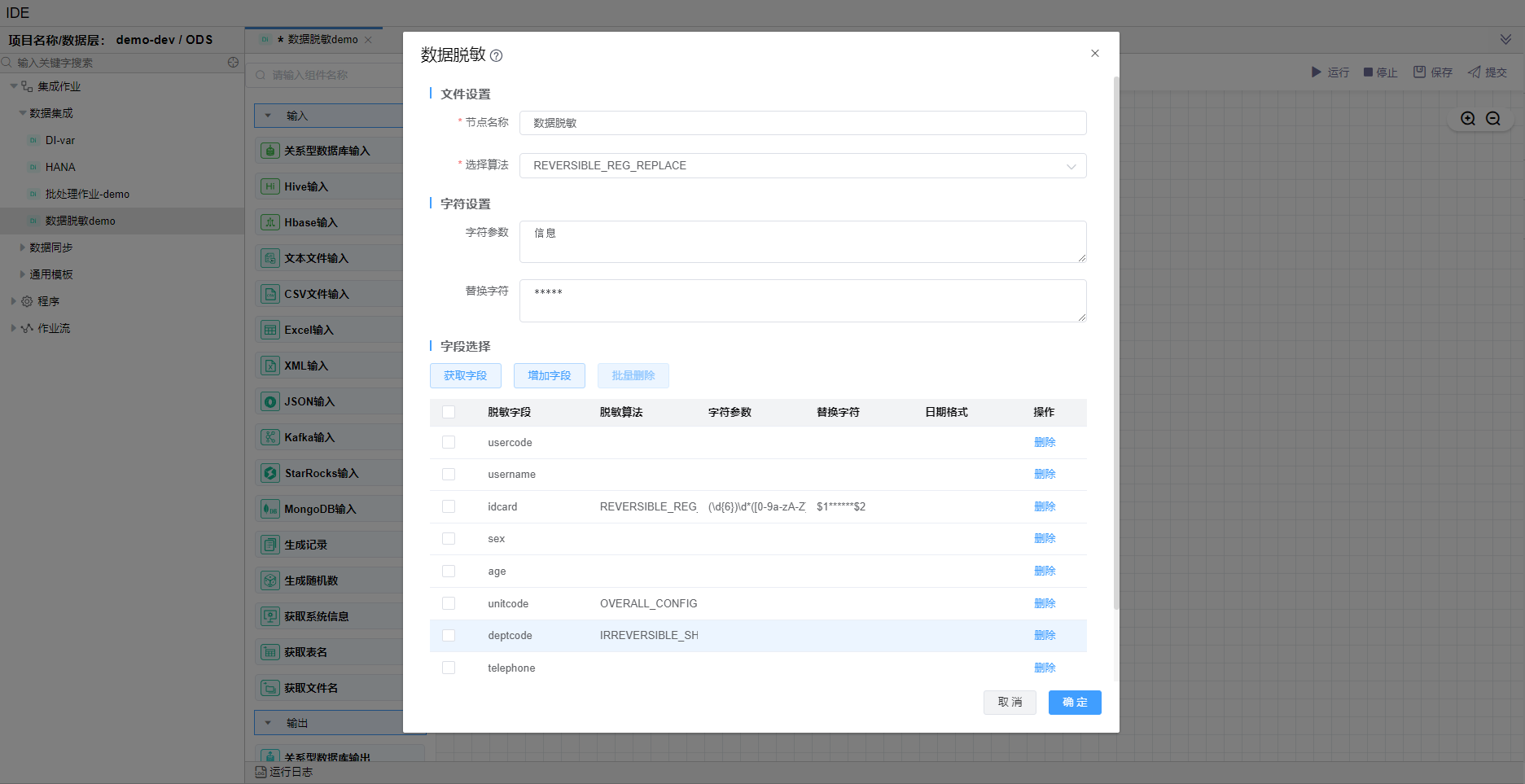The image size is (1525, 784).
Task: Click the locate icon beside keyword search
Action: coord(233,63)
